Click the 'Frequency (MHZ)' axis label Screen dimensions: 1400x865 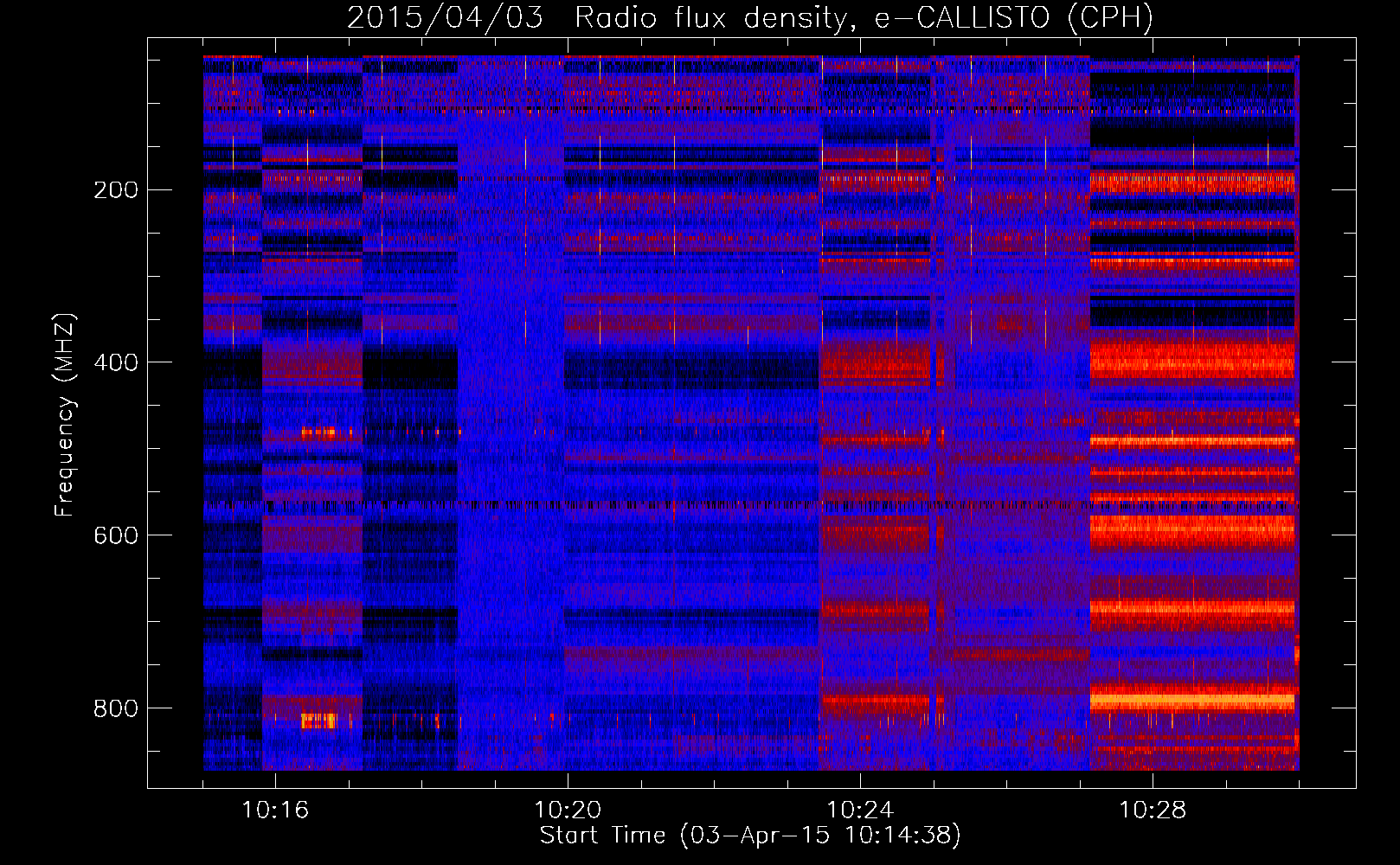click(x=65, y=415)
